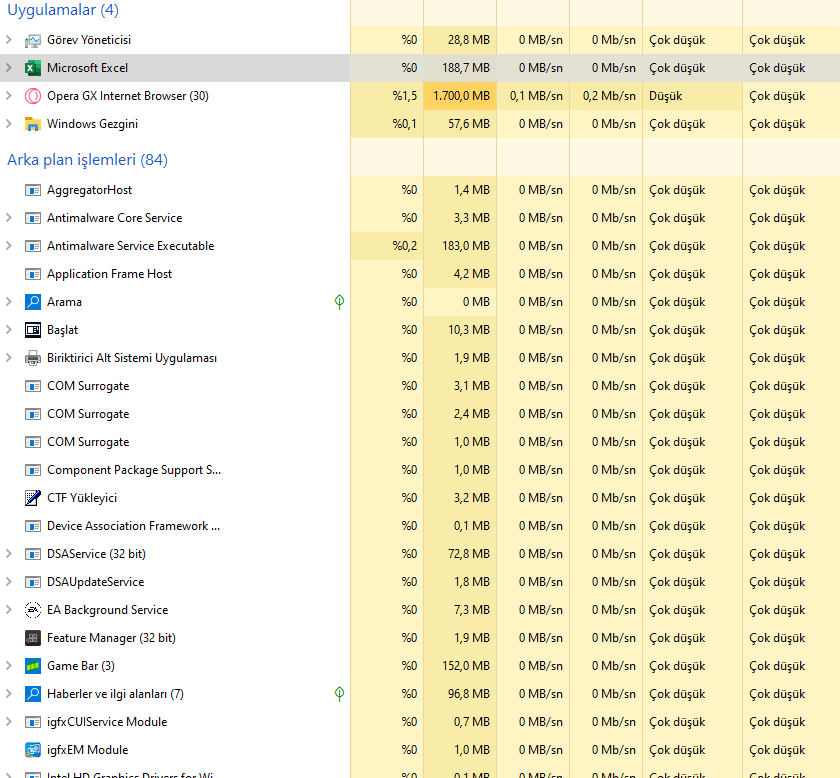Viewport: 840px width, 778px height.
Task: Select the Microsoft Excel icon
Action: pyautogui.click(x=33, y=68)
